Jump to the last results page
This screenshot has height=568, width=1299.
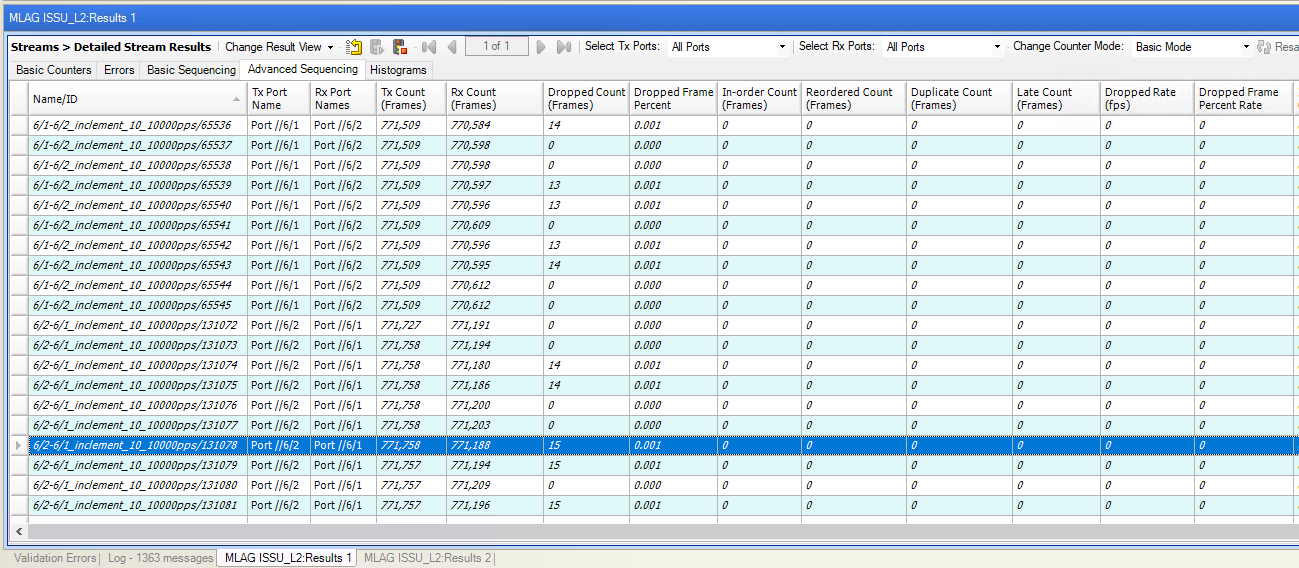point(563,47)
